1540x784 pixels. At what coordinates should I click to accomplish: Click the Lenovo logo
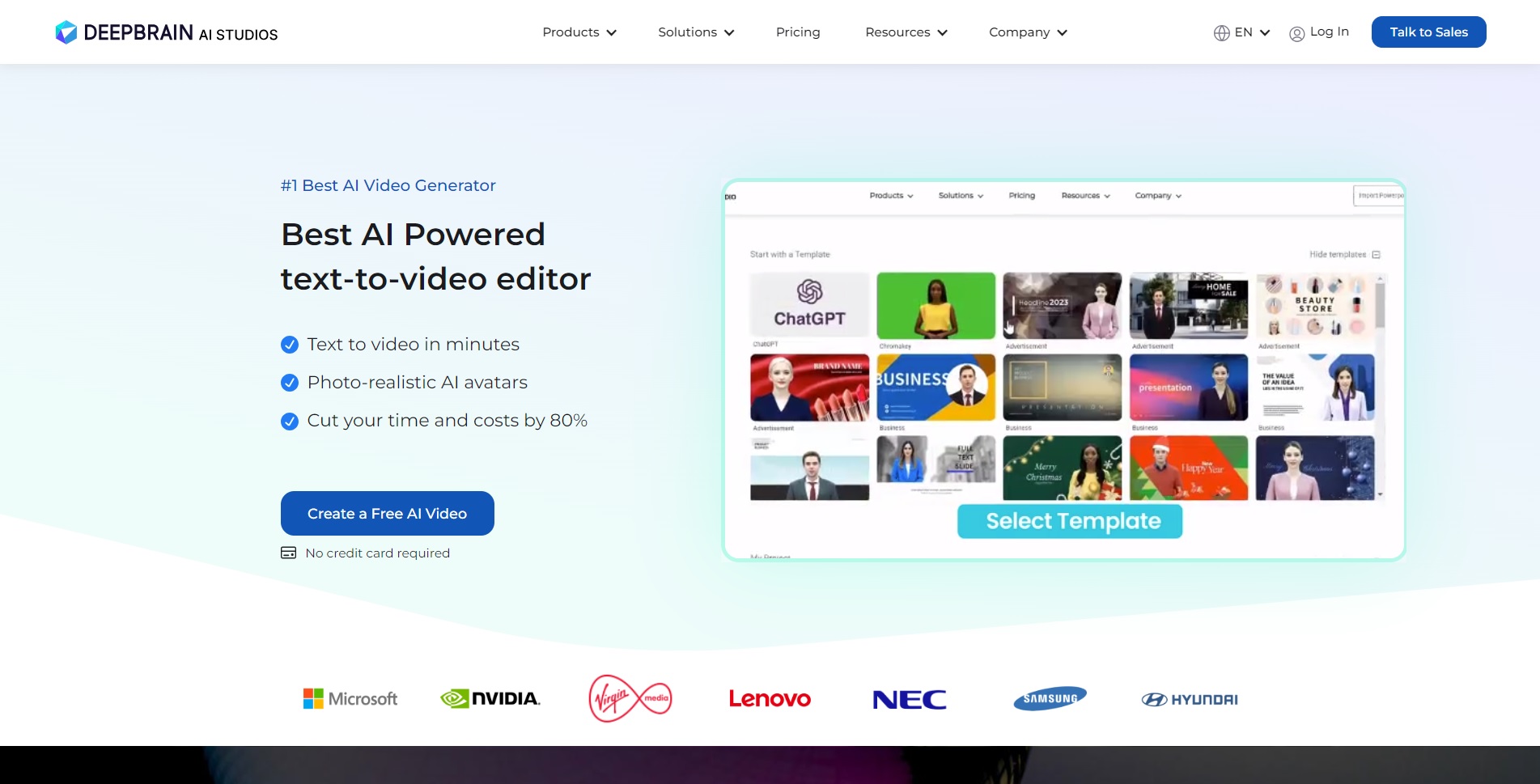(x=770, y=698)
